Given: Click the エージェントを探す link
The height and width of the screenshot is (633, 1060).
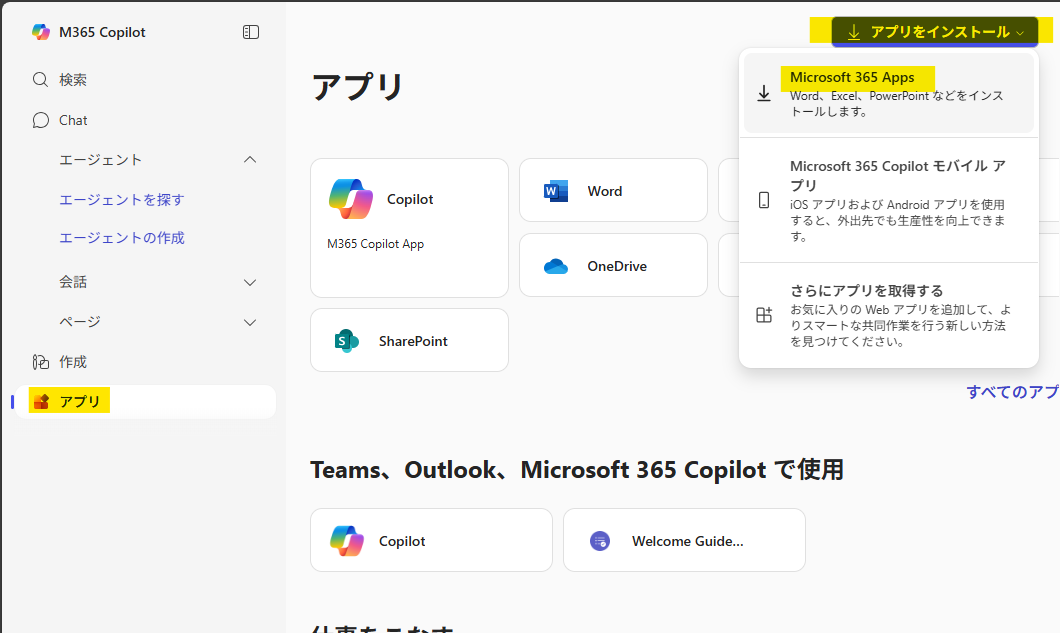Looking at the screenshot, I should coord(122,200).
